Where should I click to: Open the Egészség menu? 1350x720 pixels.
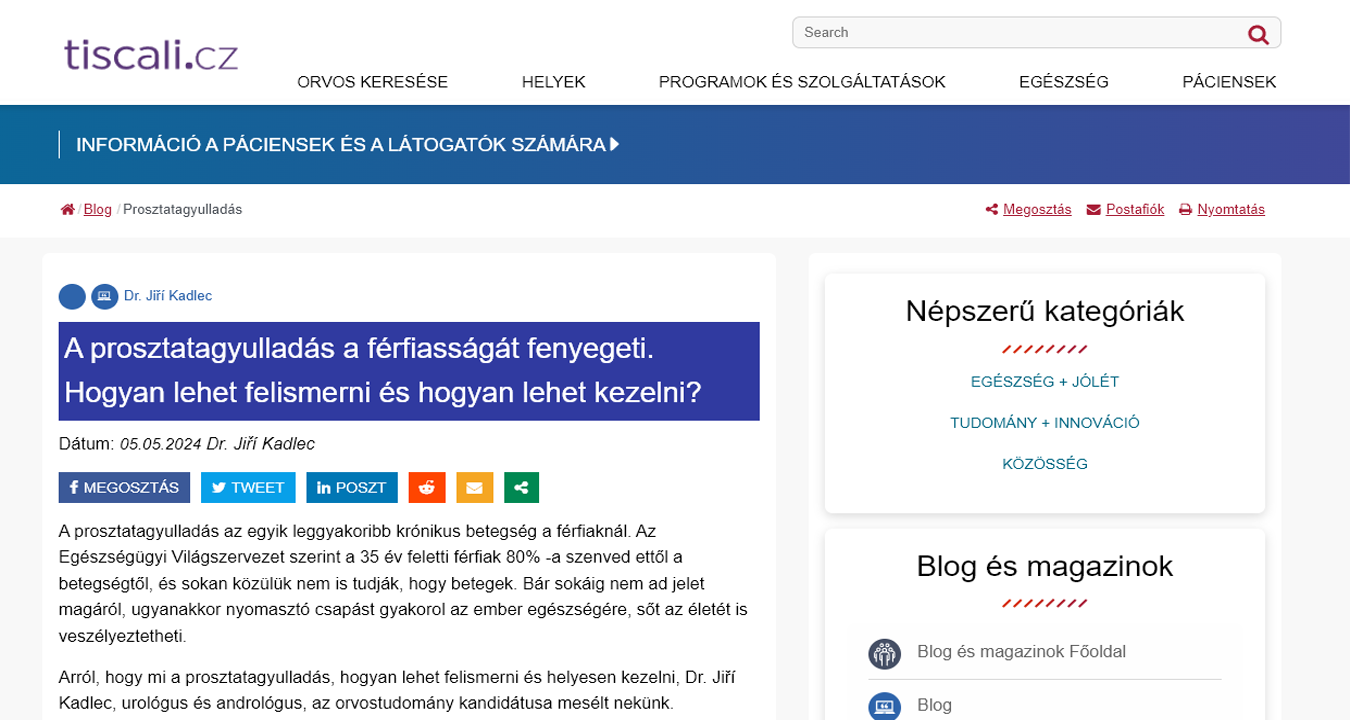coord(1063,82)
